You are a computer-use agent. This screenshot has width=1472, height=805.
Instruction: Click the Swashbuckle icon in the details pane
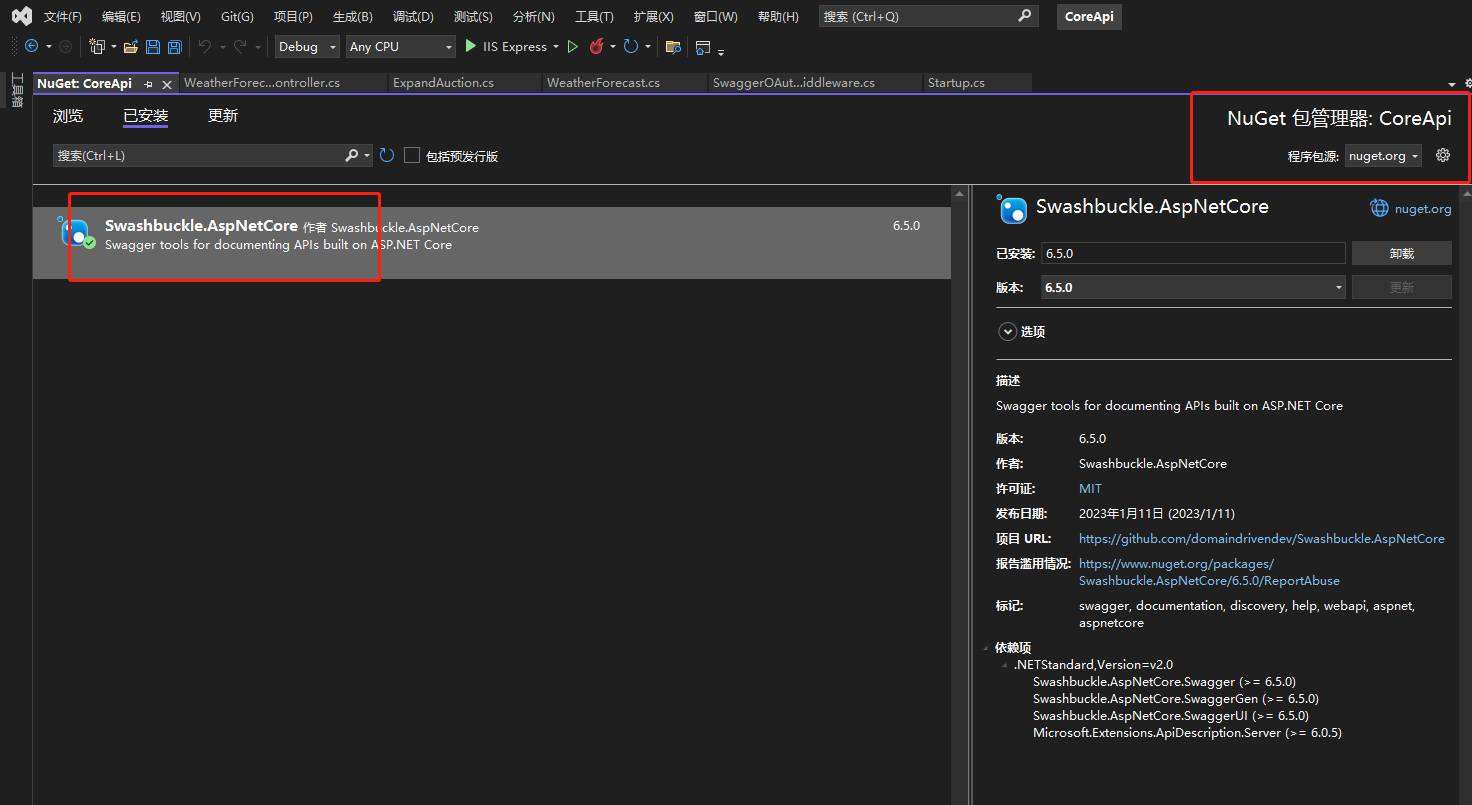point(1013,209)
